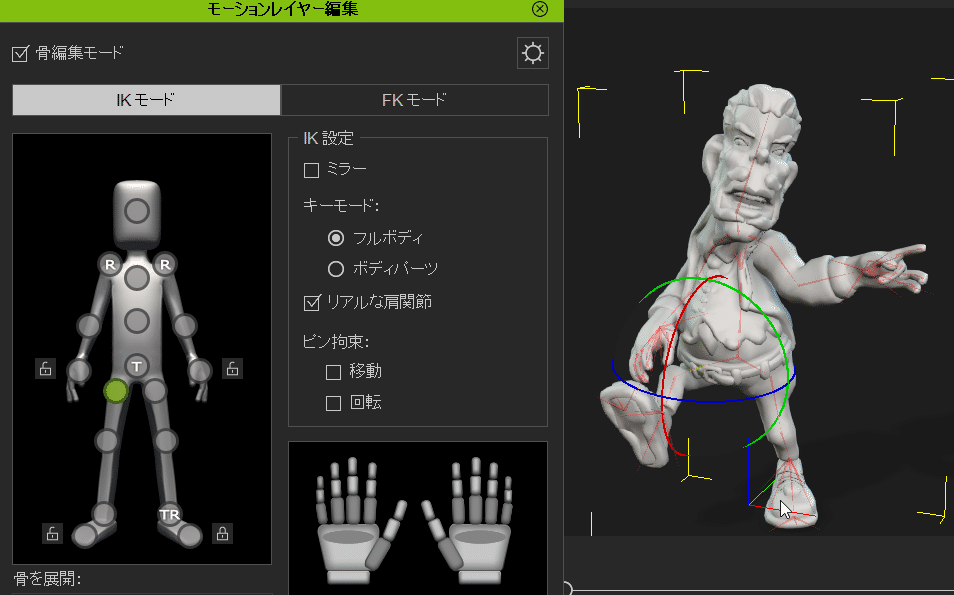Select the ボディパーツ radio button
Image resolution: width=954 pixels, height=595 pixels.
[x=334, y=268]
